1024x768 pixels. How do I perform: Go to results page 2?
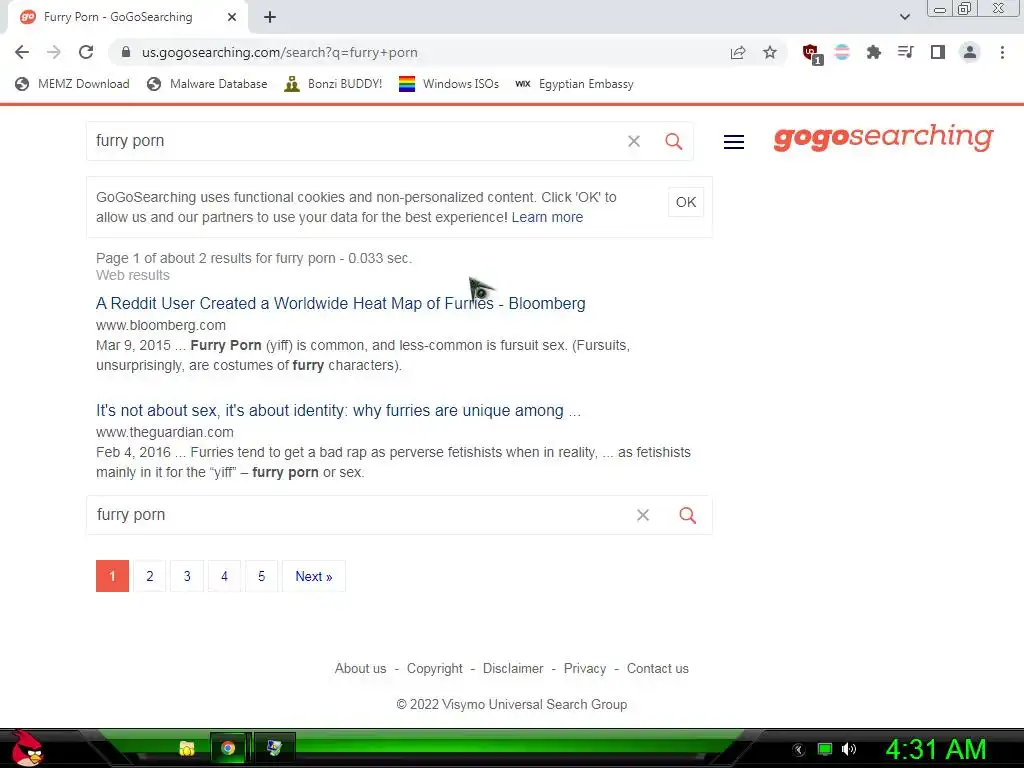point(150,576)
